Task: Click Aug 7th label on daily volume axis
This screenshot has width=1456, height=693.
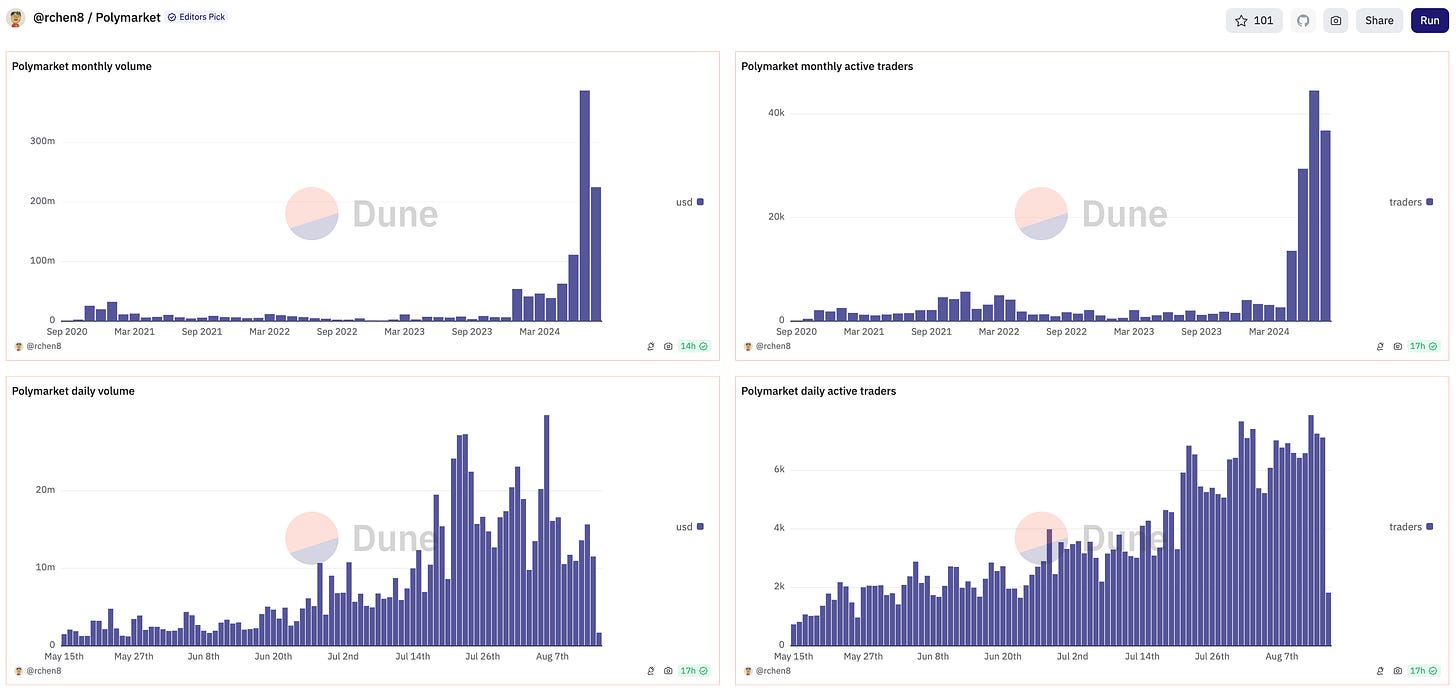Action: [551, 656]
